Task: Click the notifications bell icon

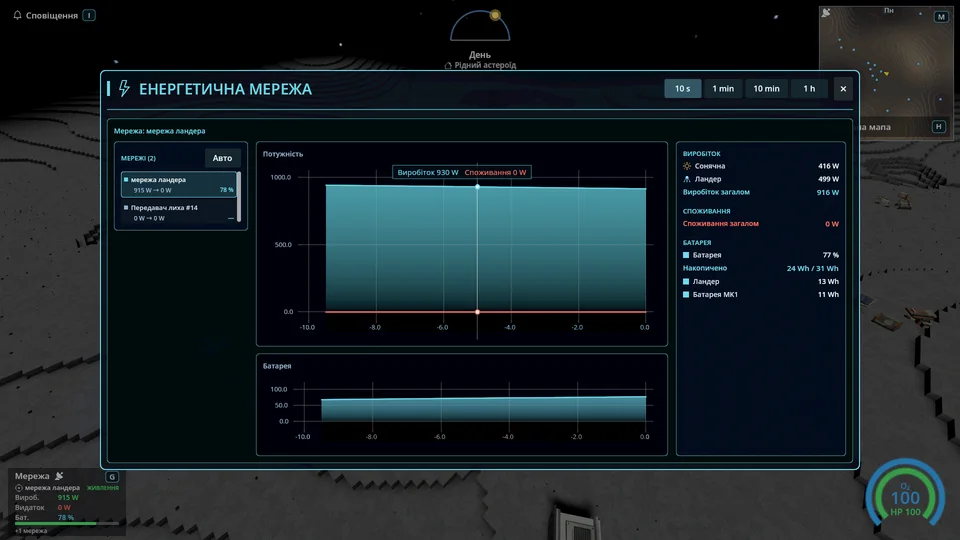Action: point(17,15)
